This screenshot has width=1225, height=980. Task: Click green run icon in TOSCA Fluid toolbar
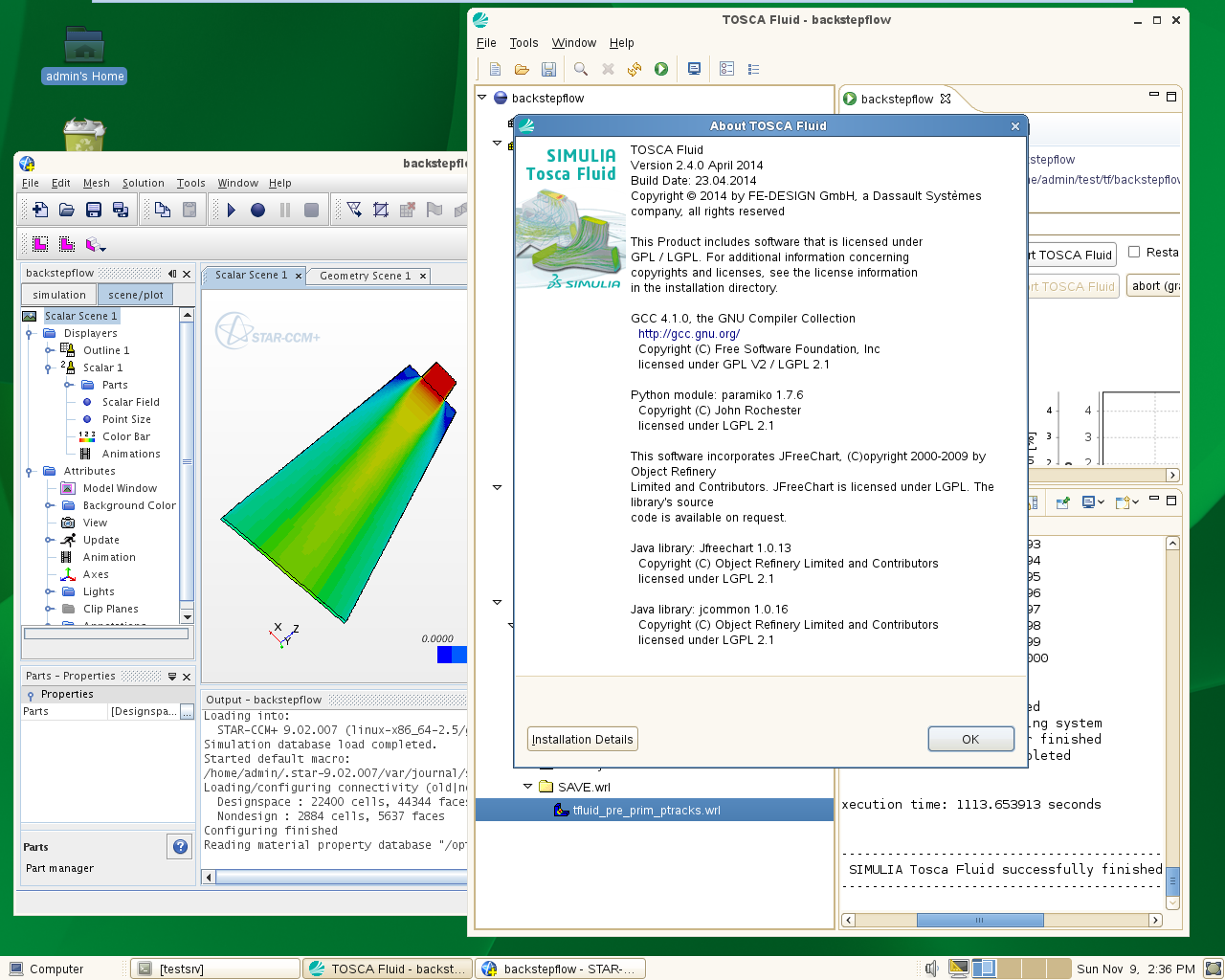tap(661, 69)
